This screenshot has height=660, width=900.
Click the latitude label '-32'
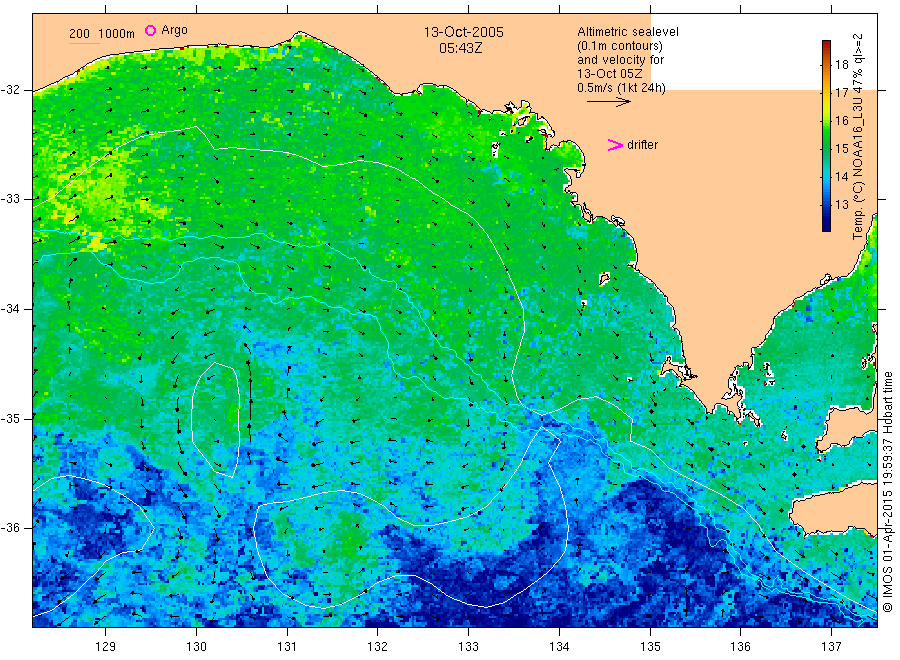[10, 90]
